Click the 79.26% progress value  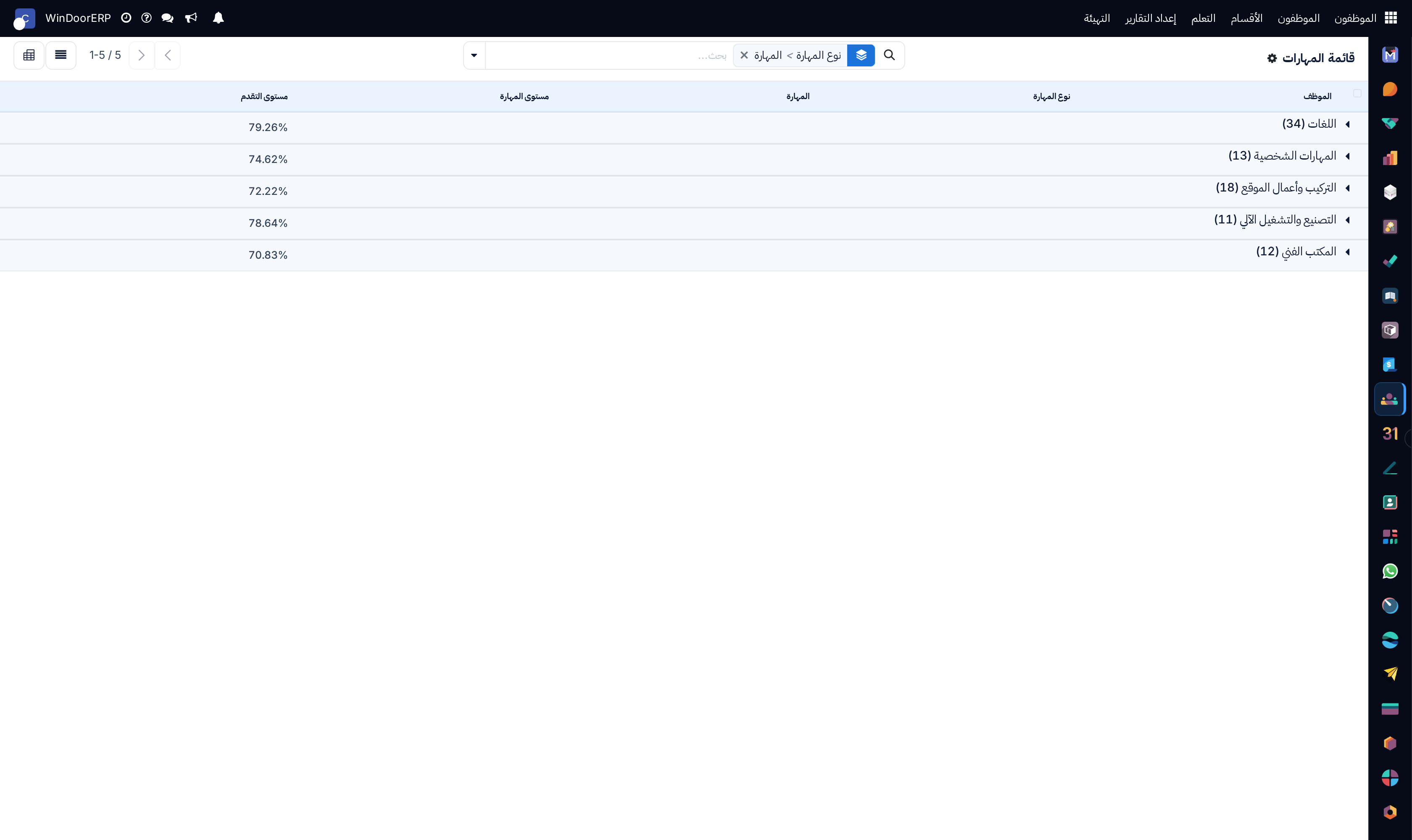[x=268, y=127]
